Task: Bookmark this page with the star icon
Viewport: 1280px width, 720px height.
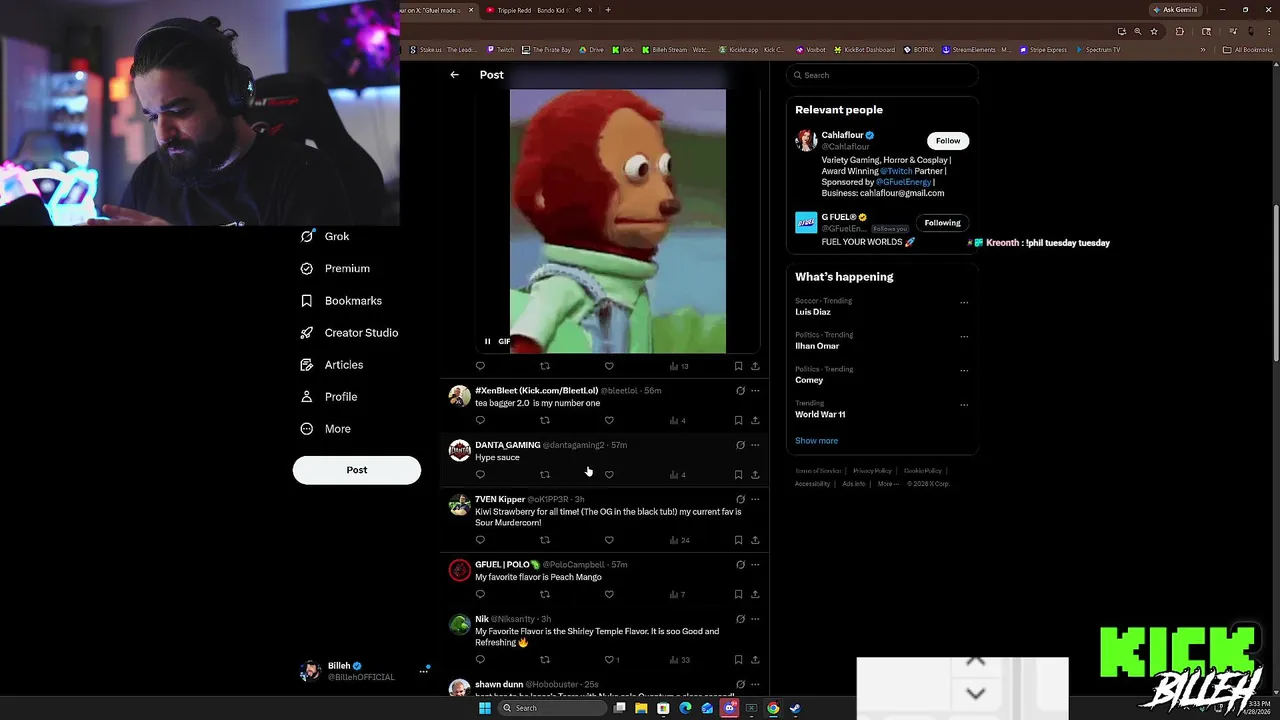Action: click(1153, 31)
